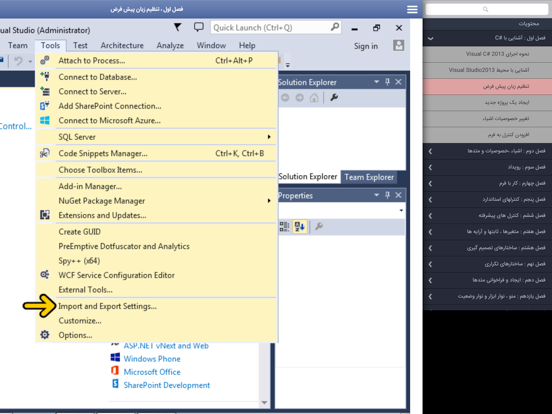Open the Undo history dropdown arrow
552x414 pixels.
click(x=30, y=62)
